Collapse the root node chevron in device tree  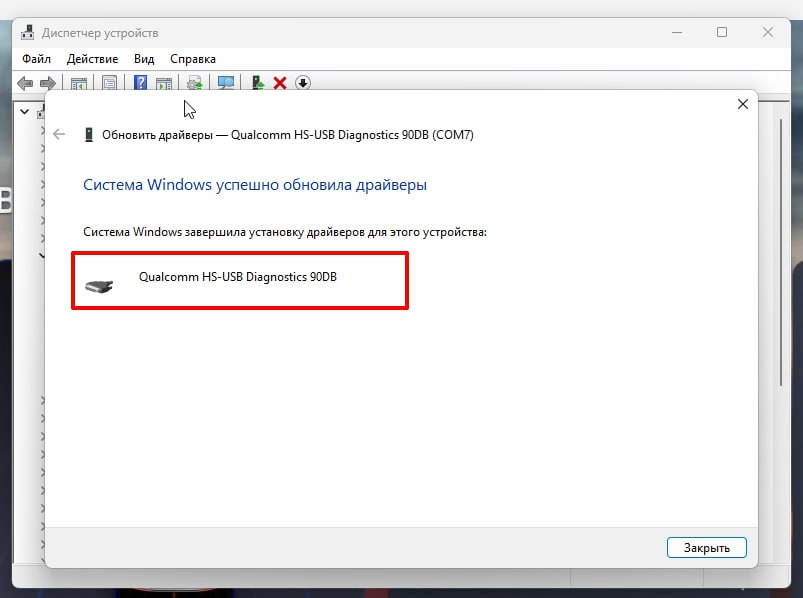point(24,111)
